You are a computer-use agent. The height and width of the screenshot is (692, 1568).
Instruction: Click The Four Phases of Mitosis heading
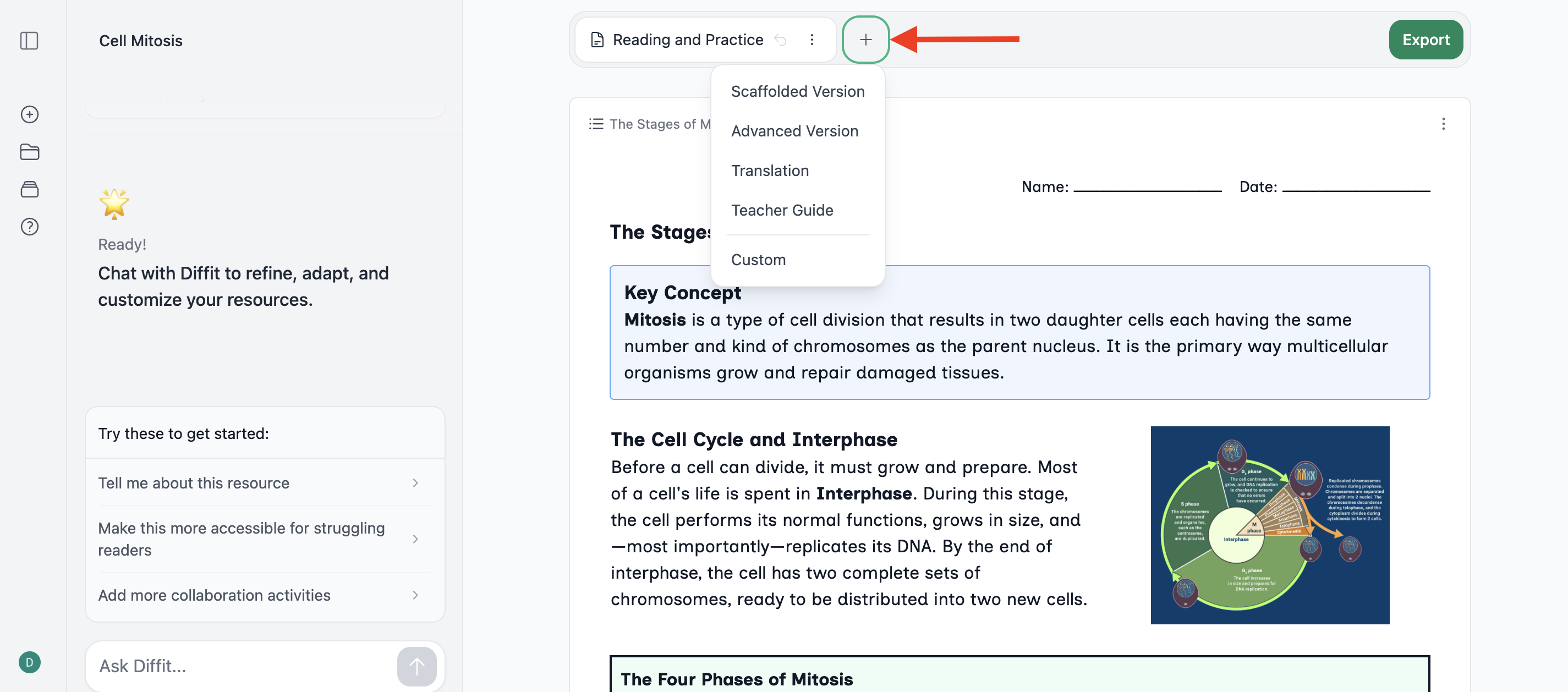[737, 679]
